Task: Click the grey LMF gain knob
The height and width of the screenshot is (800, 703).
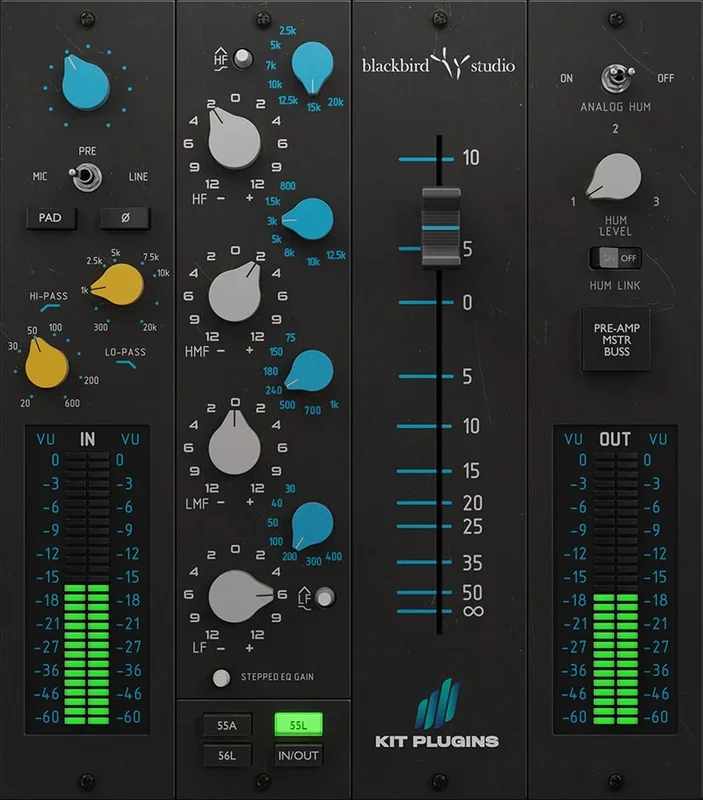Action: [x=234, y=443]
